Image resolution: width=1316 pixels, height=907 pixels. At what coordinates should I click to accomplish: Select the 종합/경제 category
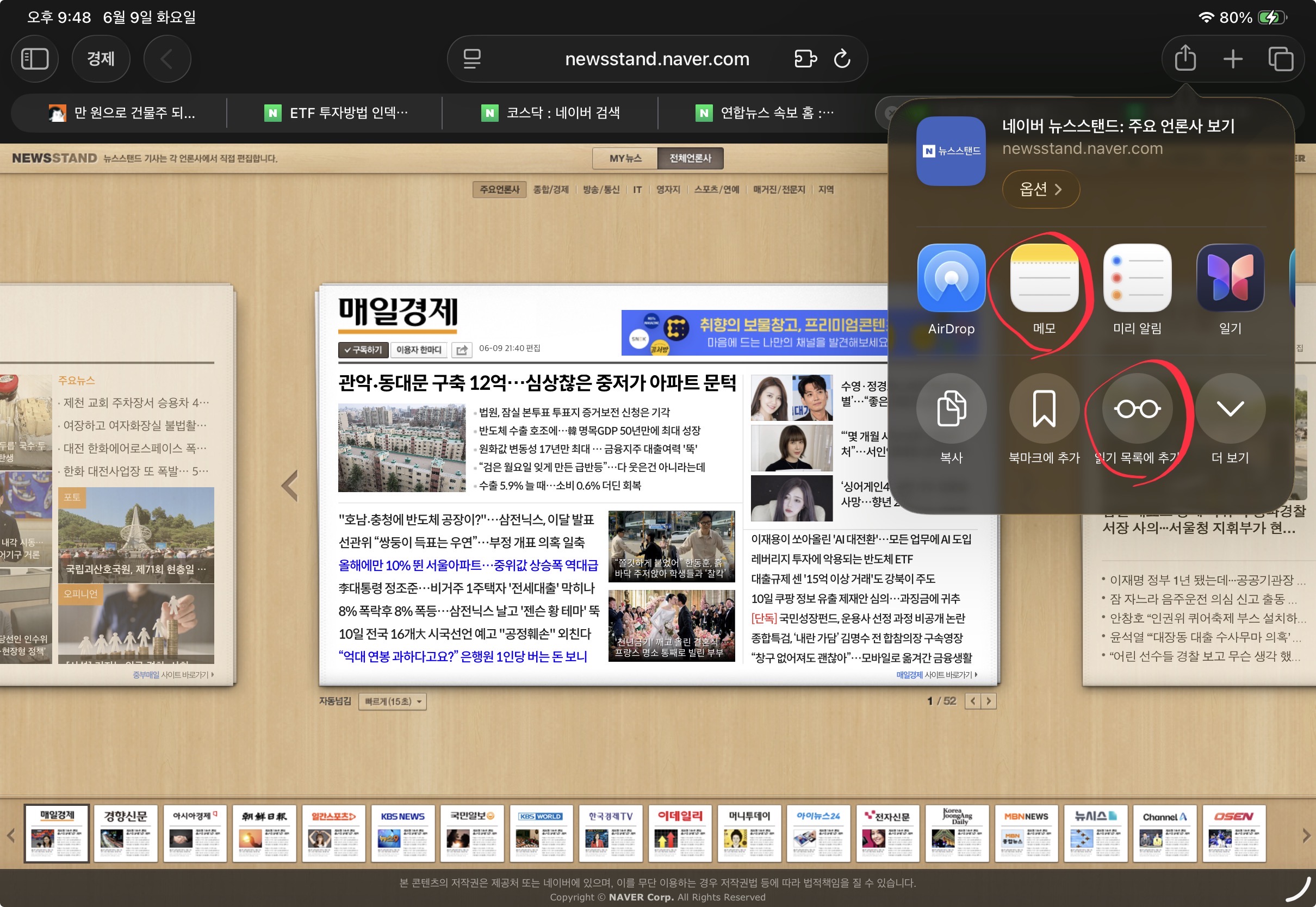click(551, 190)
